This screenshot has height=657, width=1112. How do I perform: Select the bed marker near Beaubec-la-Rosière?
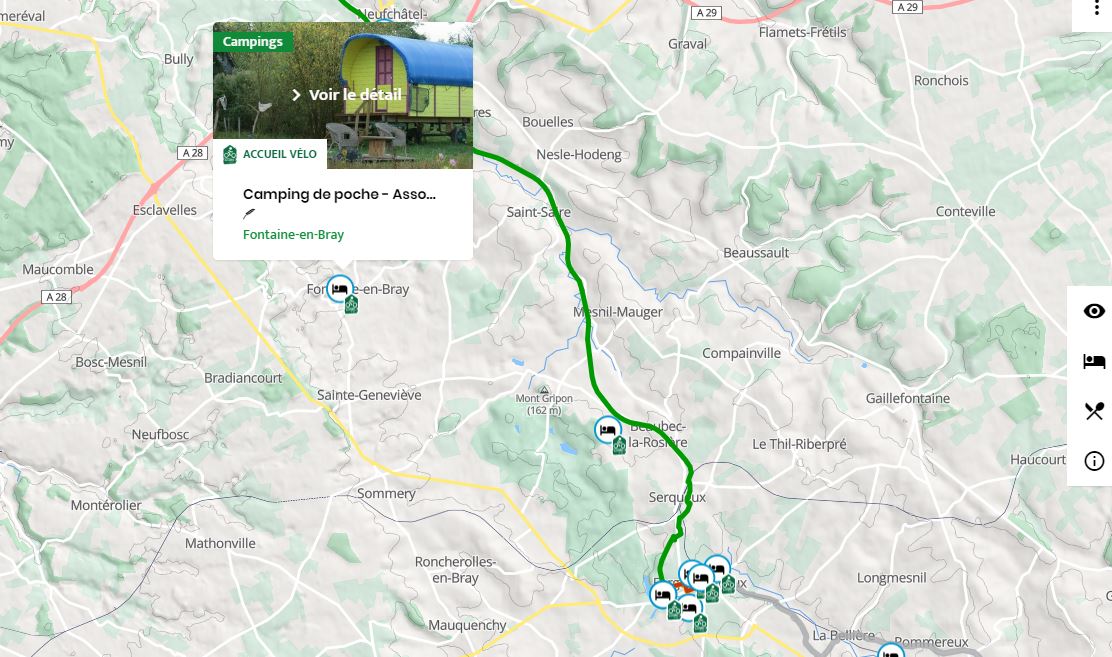(608, 430)
